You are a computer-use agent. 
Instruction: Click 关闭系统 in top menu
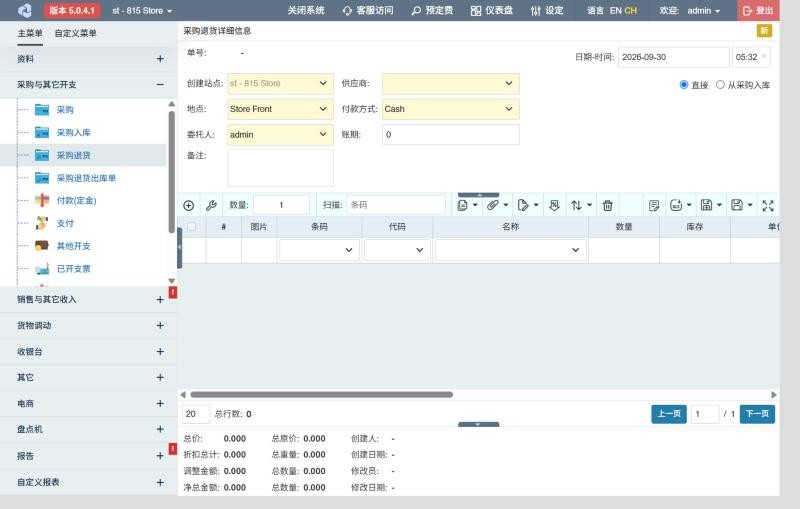click(x=306, y=11)
